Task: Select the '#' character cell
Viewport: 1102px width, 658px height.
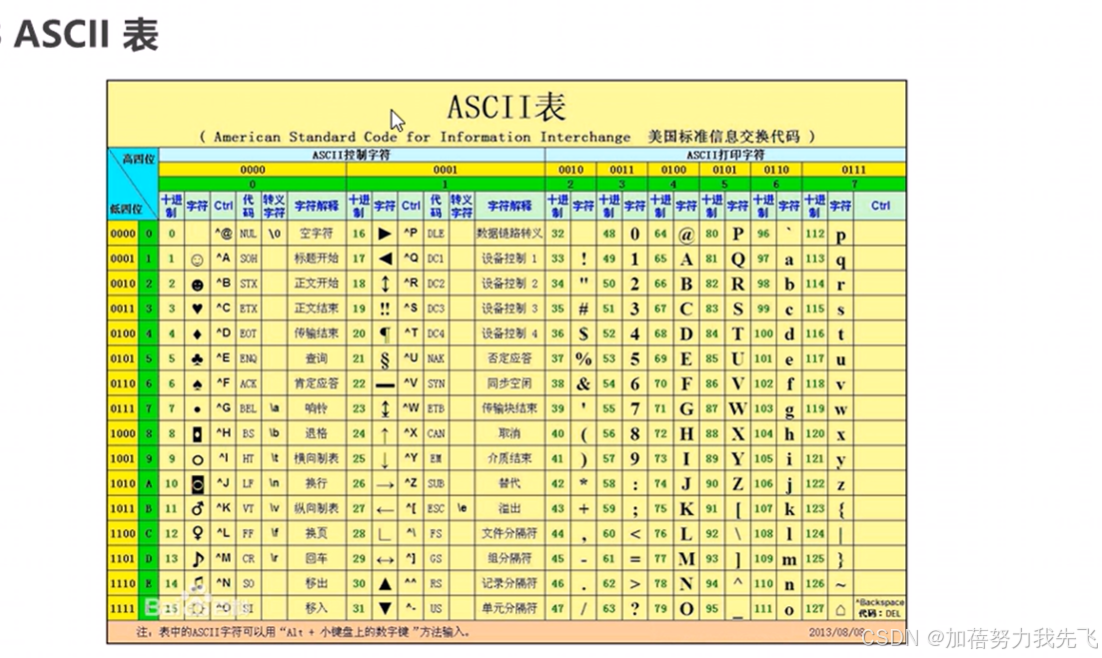Action: 583,309
